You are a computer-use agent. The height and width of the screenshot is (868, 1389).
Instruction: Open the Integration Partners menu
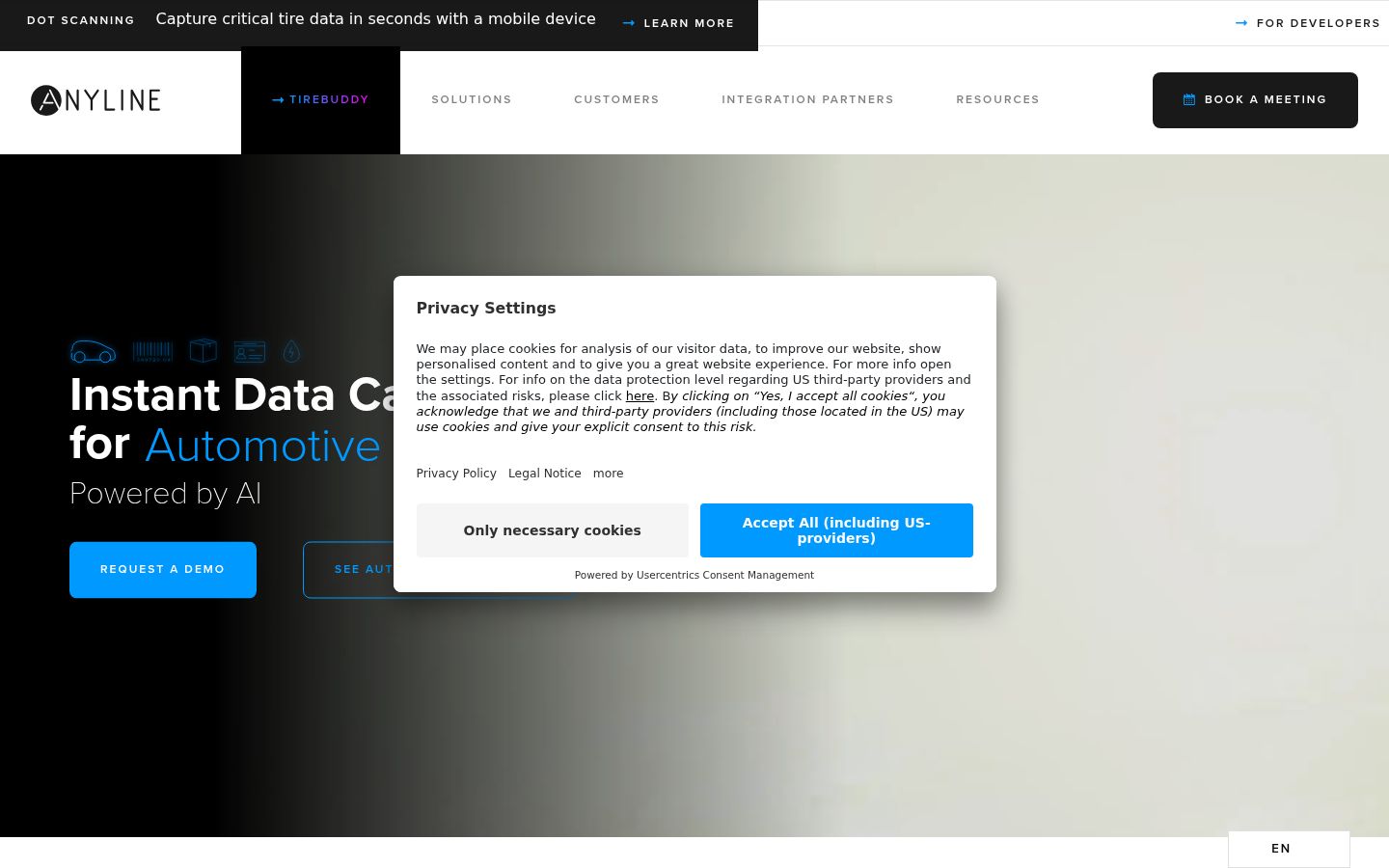coord(808,100)
